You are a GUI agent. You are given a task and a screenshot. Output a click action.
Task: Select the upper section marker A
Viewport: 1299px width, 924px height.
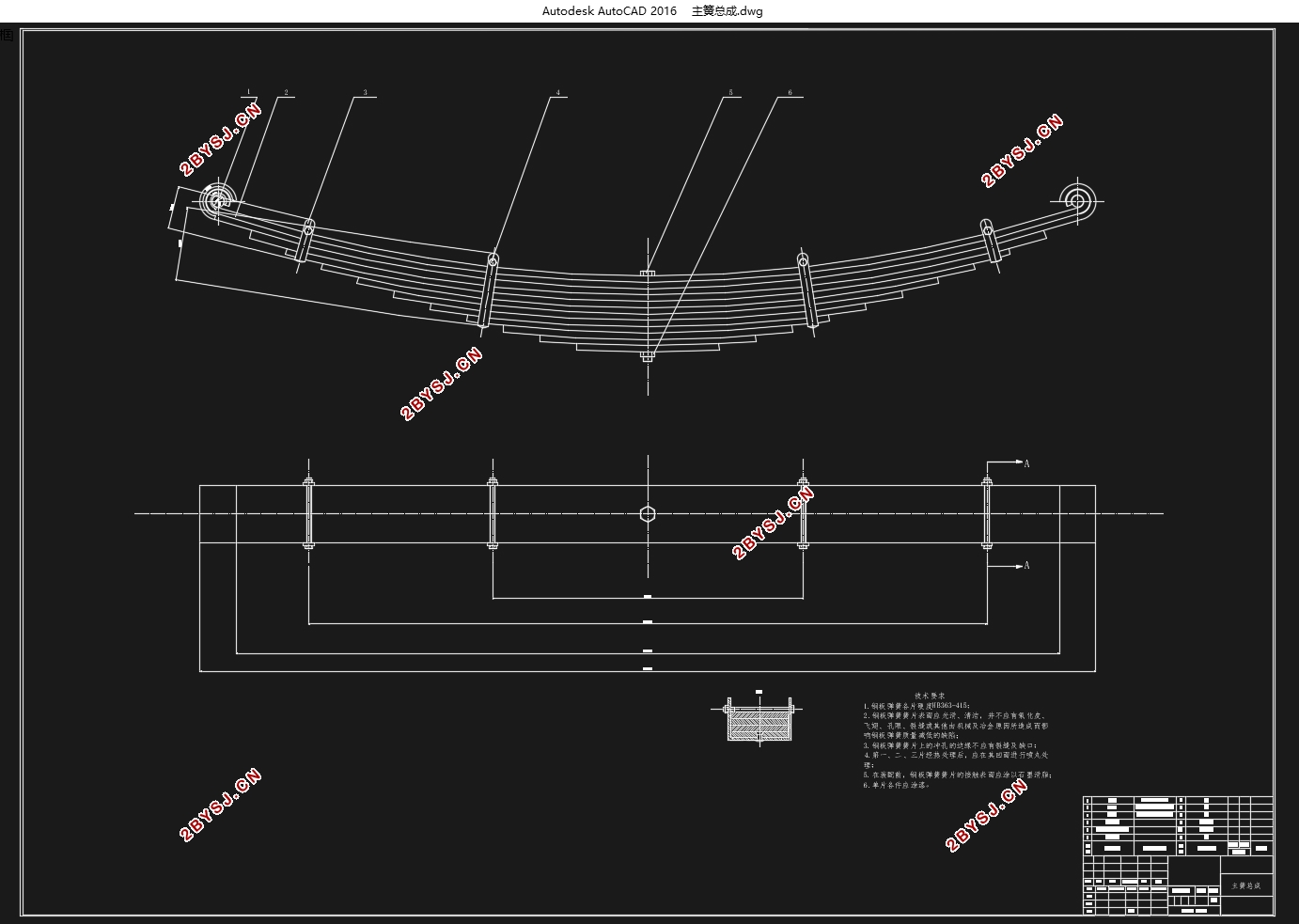point(1026,463)
